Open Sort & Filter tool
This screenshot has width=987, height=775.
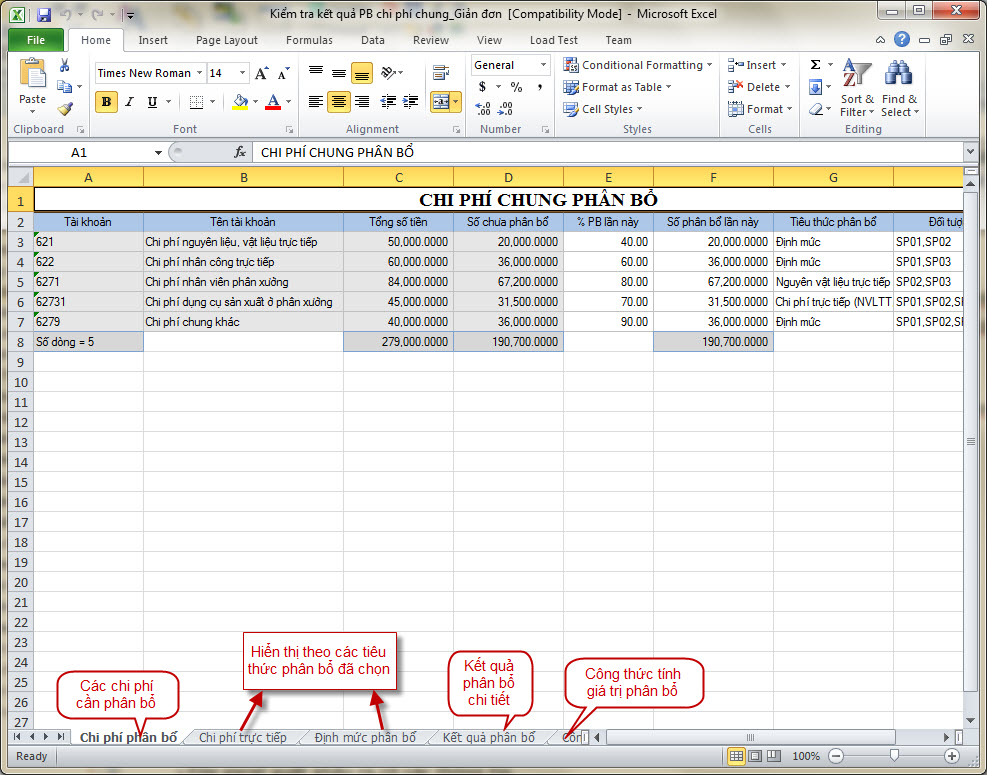pos(857,88)
